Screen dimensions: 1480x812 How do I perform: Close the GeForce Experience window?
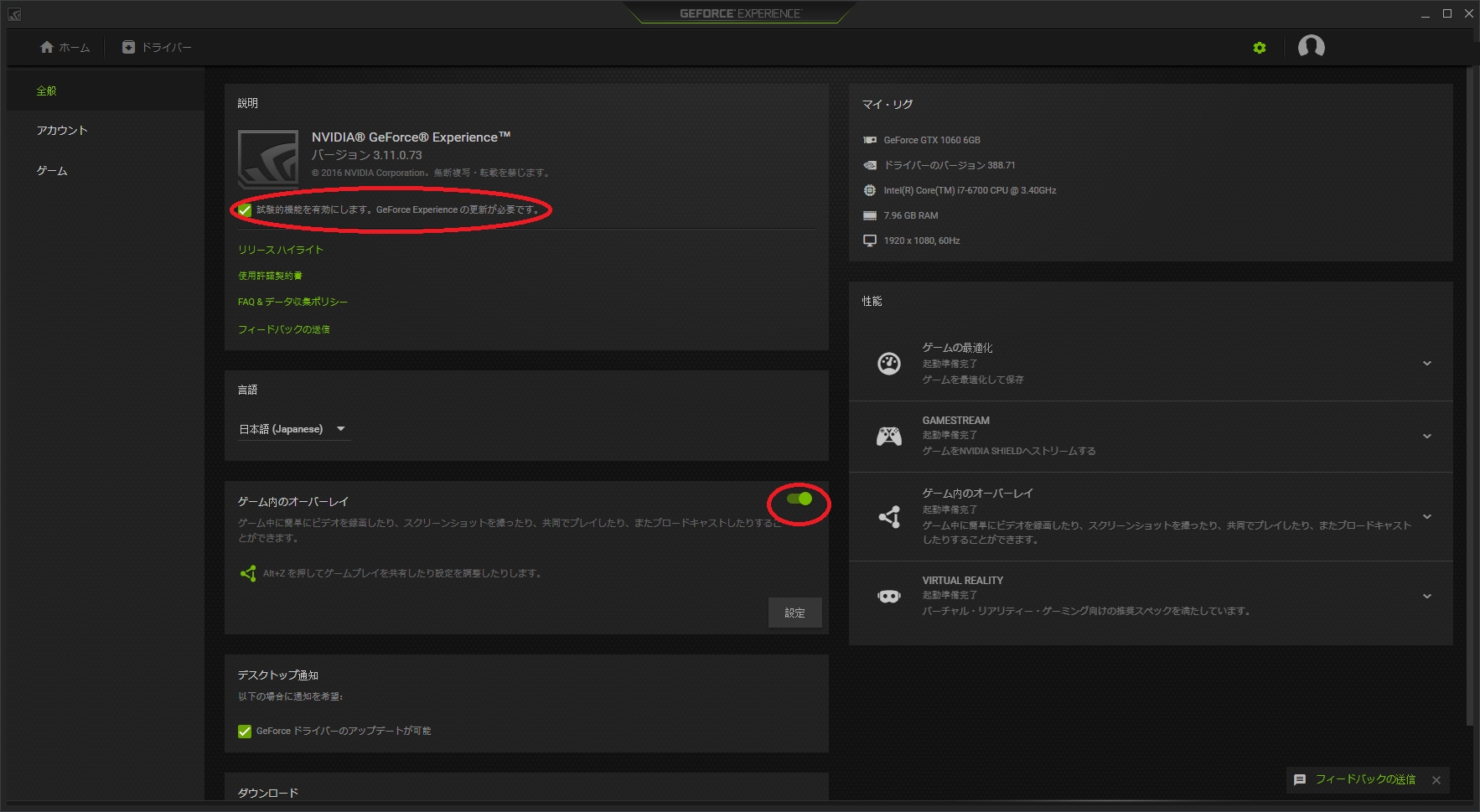pyautogui.click(x=1469, y=14)
